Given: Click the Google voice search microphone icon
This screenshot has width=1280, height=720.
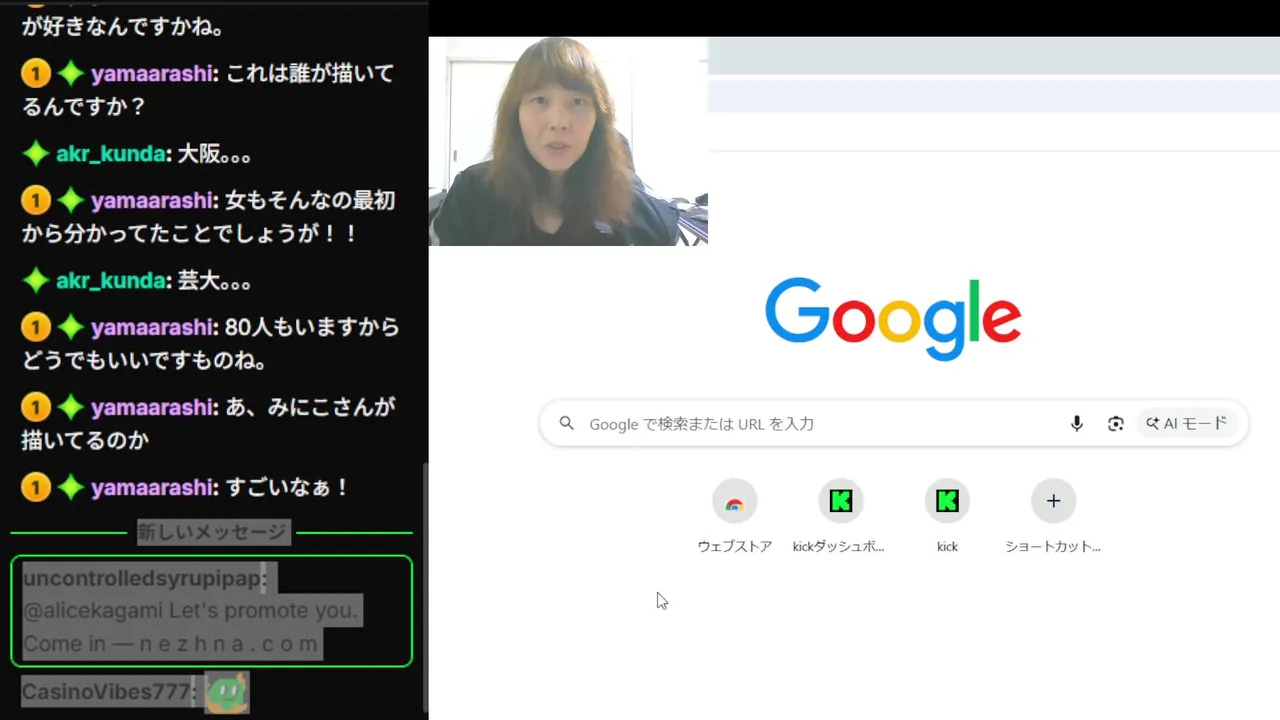Looking at the screenshot, I should click(1076, 424).
